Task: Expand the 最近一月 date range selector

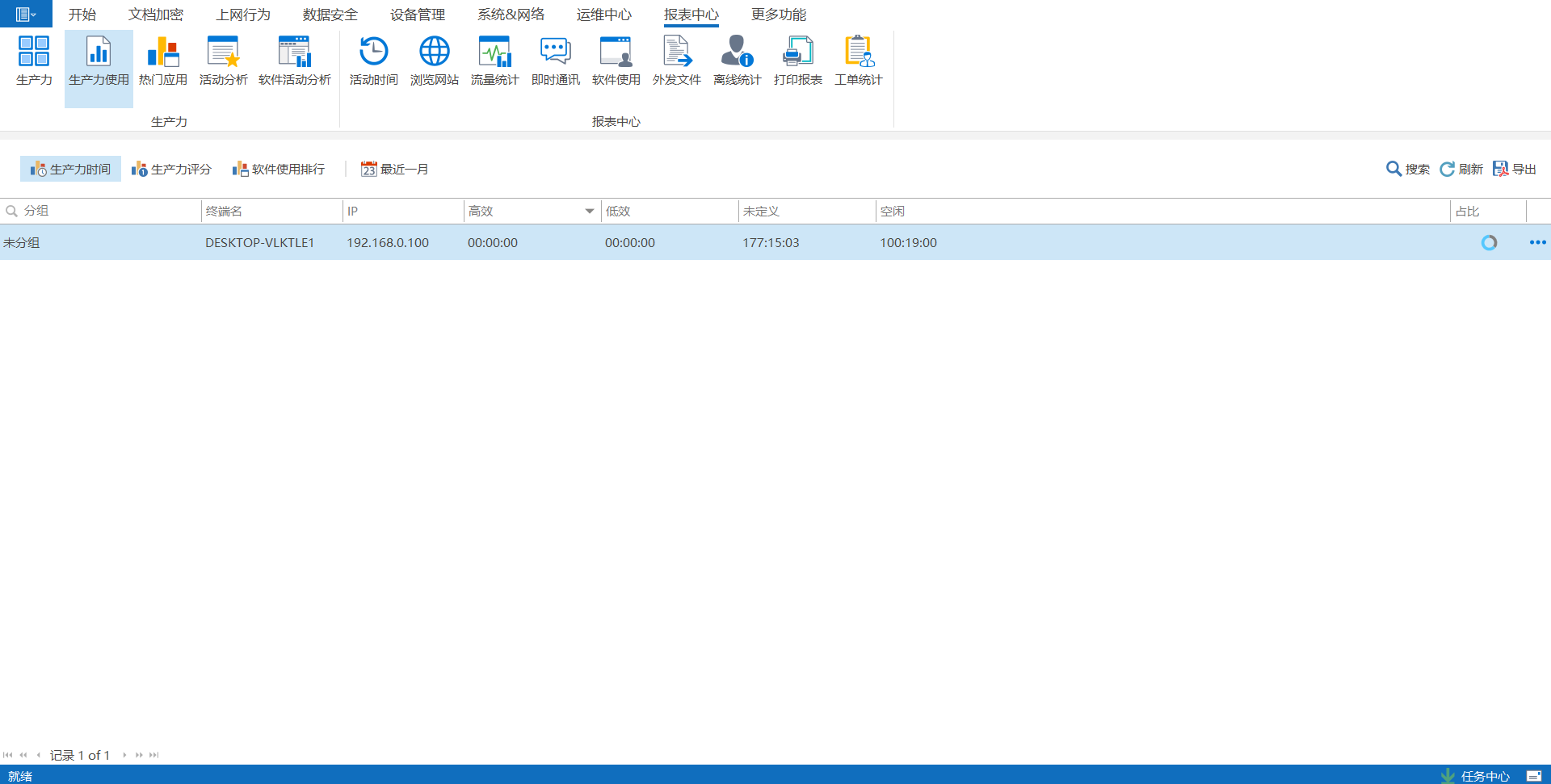Action: click(x=395, y=169)
